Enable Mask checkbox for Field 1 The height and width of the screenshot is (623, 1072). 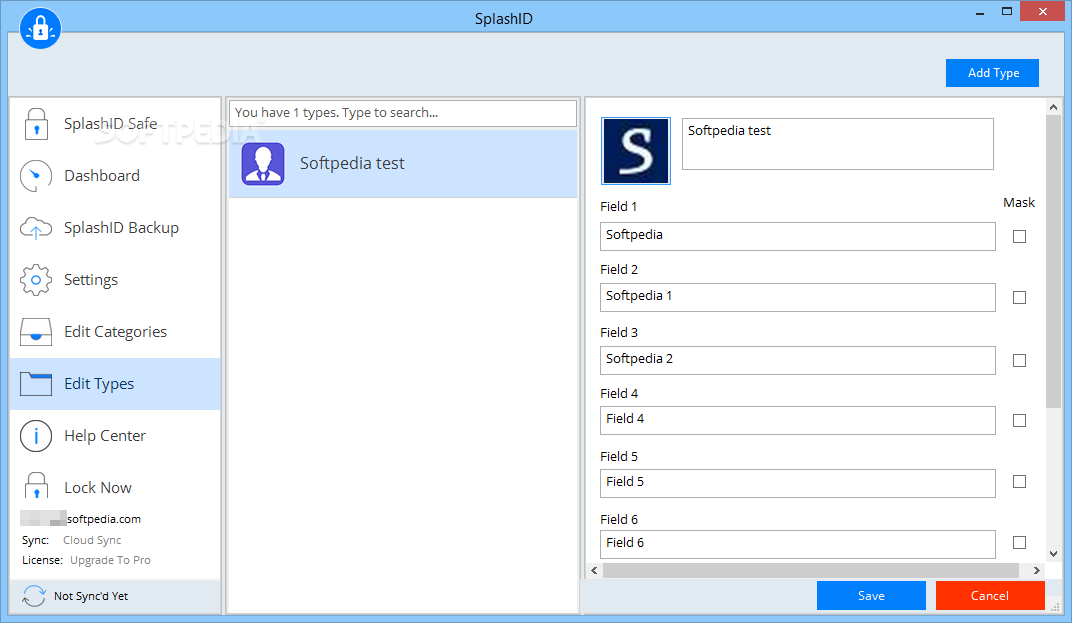pyautogui.click(x=1019, y=237)
